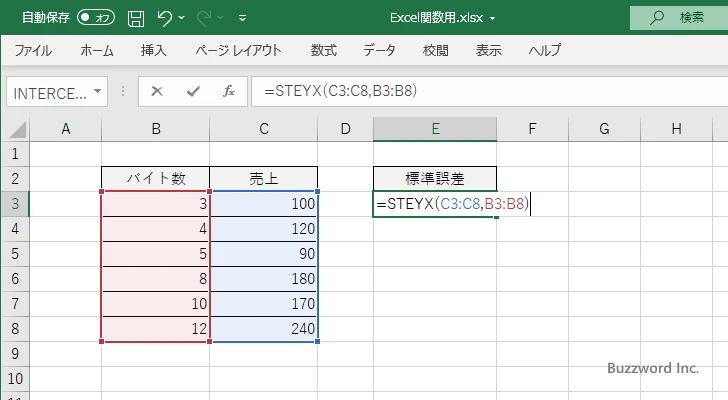Screen dimensions: 728x400
Task: Select column H header
Action: (x=676, y=129)
